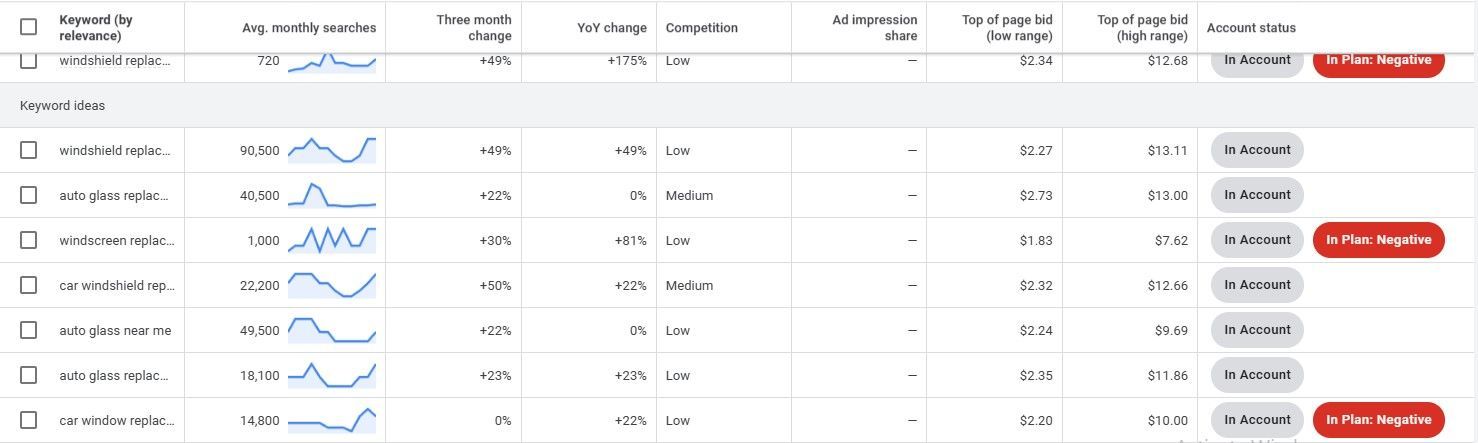The width and height of the screenshot is (1478, 443).
Task: Open the car windshield rep... keyword text
Action: pos(117,285)
